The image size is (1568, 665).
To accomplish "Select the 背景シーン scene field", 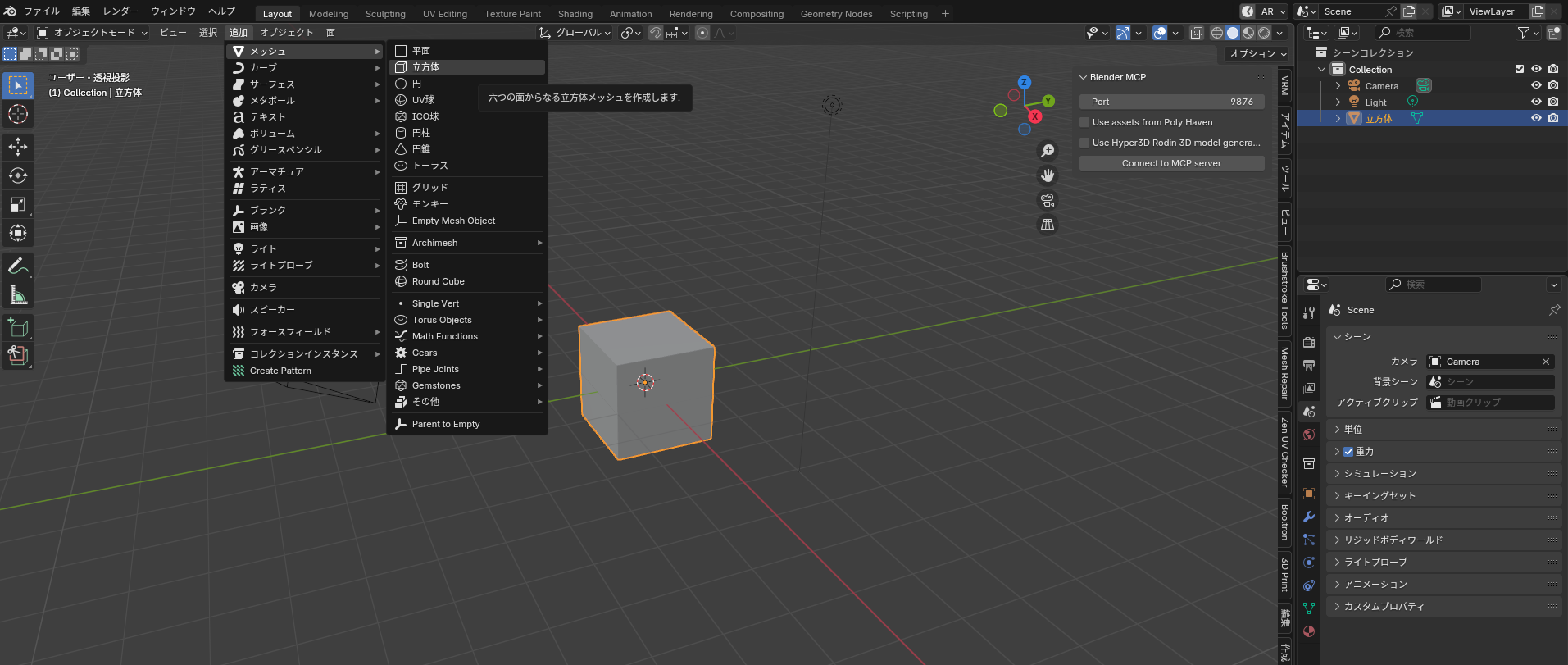I will pos(1491,382).
